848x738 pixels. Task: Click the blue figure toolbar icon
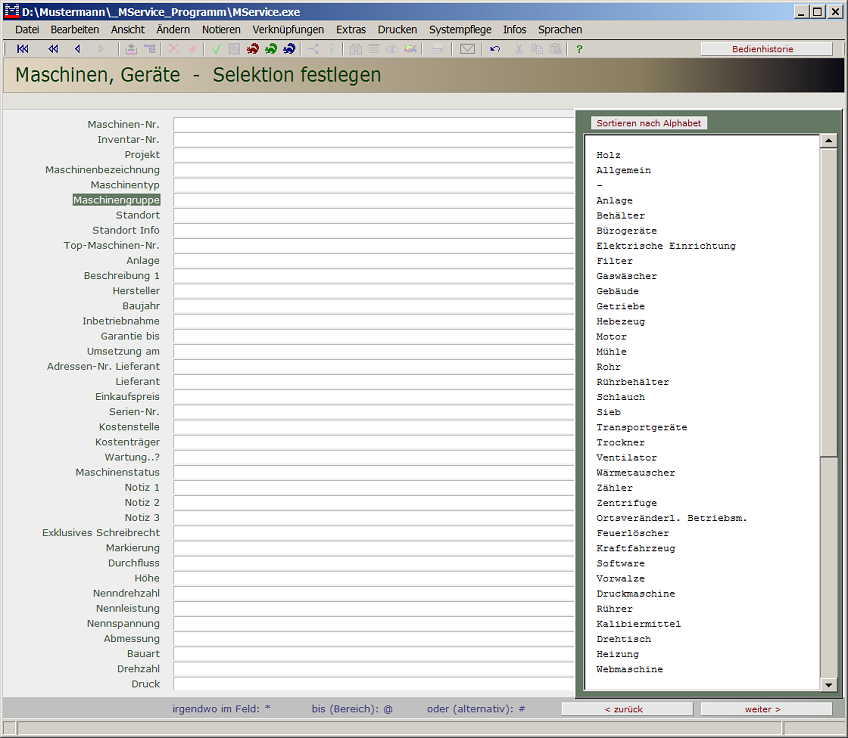click(289, 49)
